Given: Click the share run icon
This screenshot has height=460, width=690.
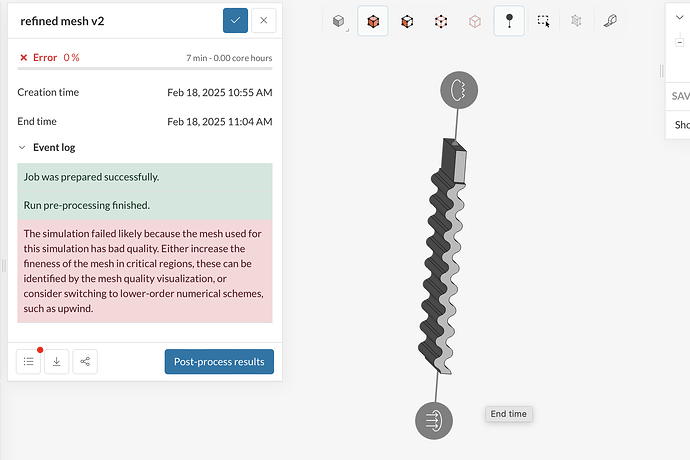Looking at the screenshot, I should pos(85,361).
